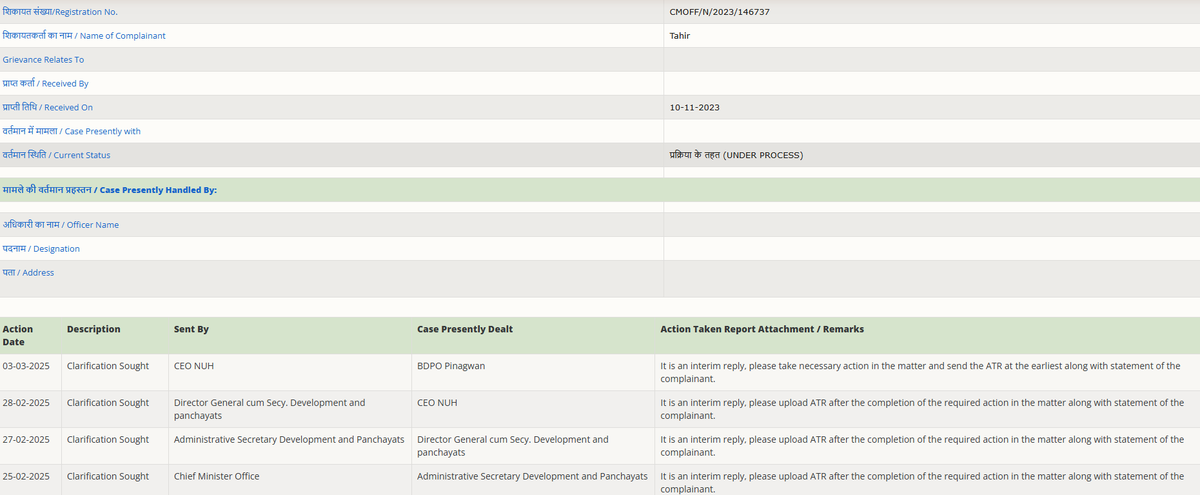Click CEO NUH in the Case Presently Dealt column
Screen dimensions: 1200x495
point(437,403)
